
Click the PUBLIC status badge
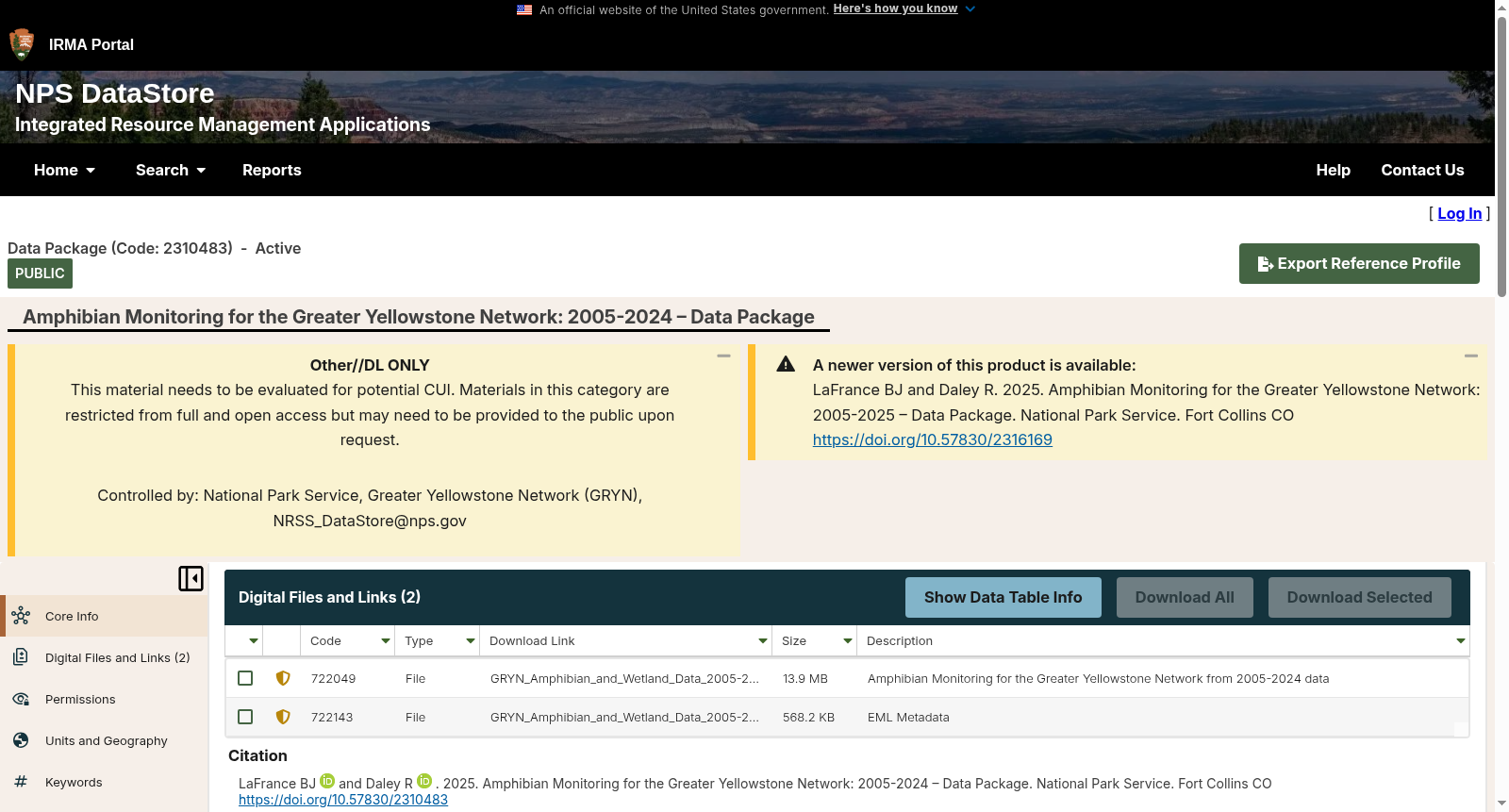pos(40,273)
